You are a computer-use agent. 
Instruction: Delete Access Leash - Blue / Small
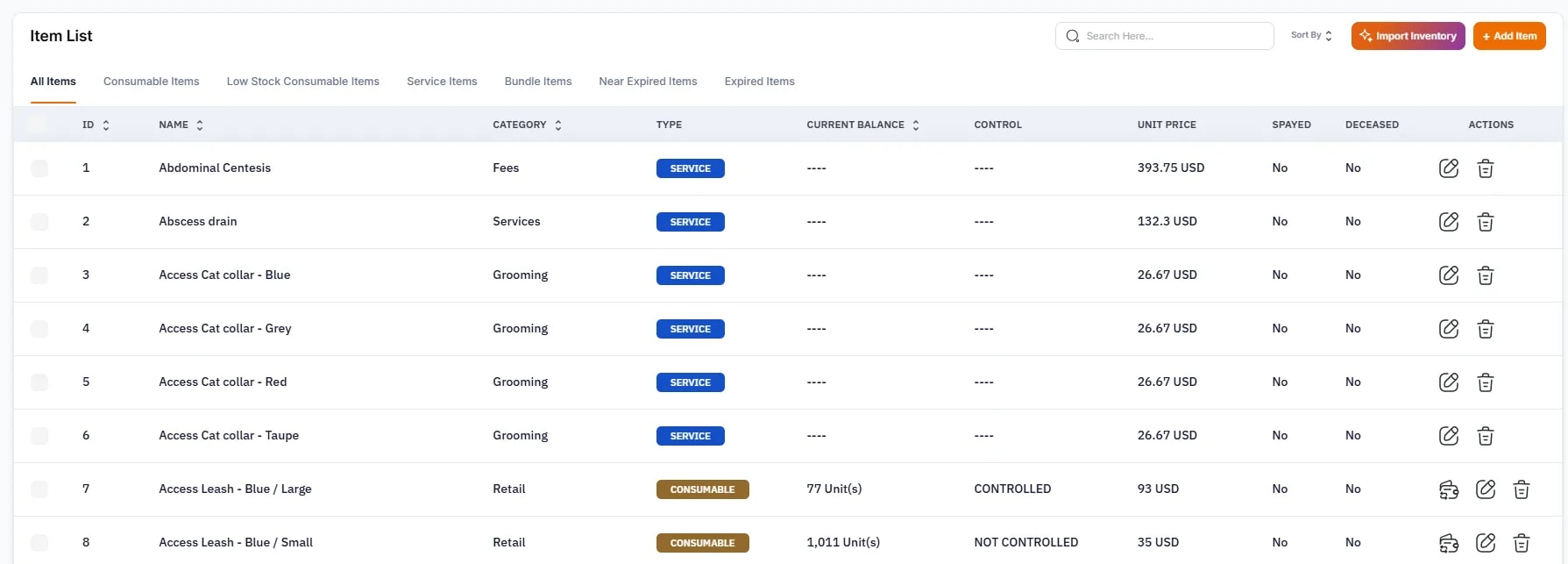click(1522, 543)
